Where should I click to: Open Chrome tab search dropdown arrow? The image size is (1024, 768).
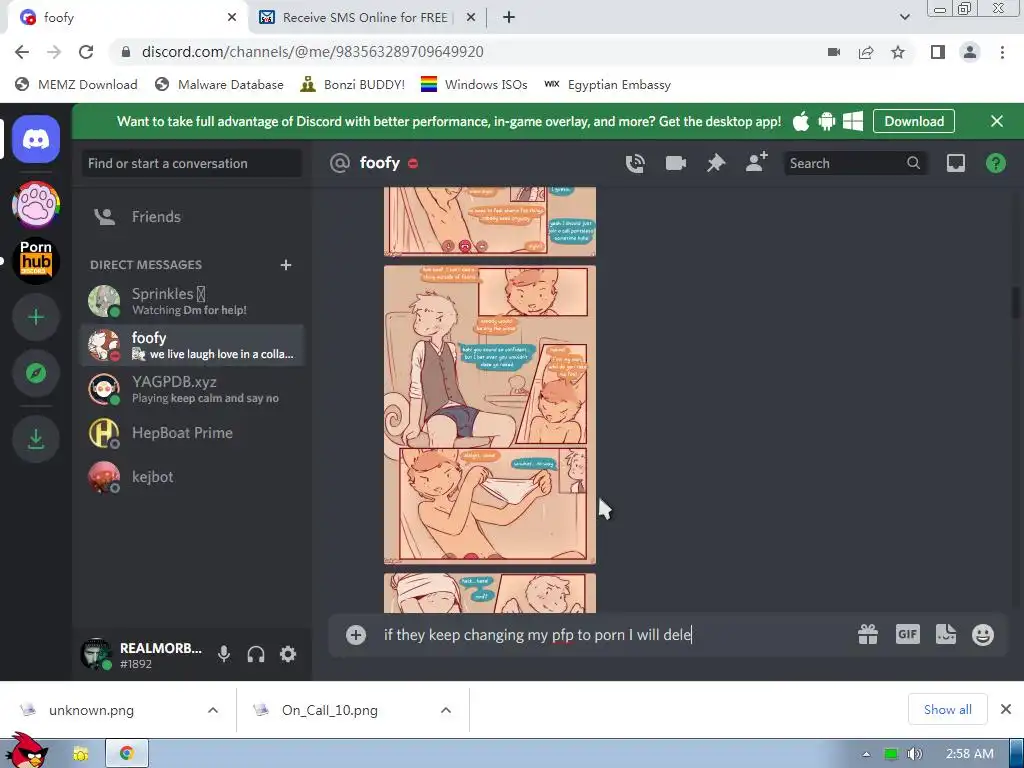pos(904,17)
